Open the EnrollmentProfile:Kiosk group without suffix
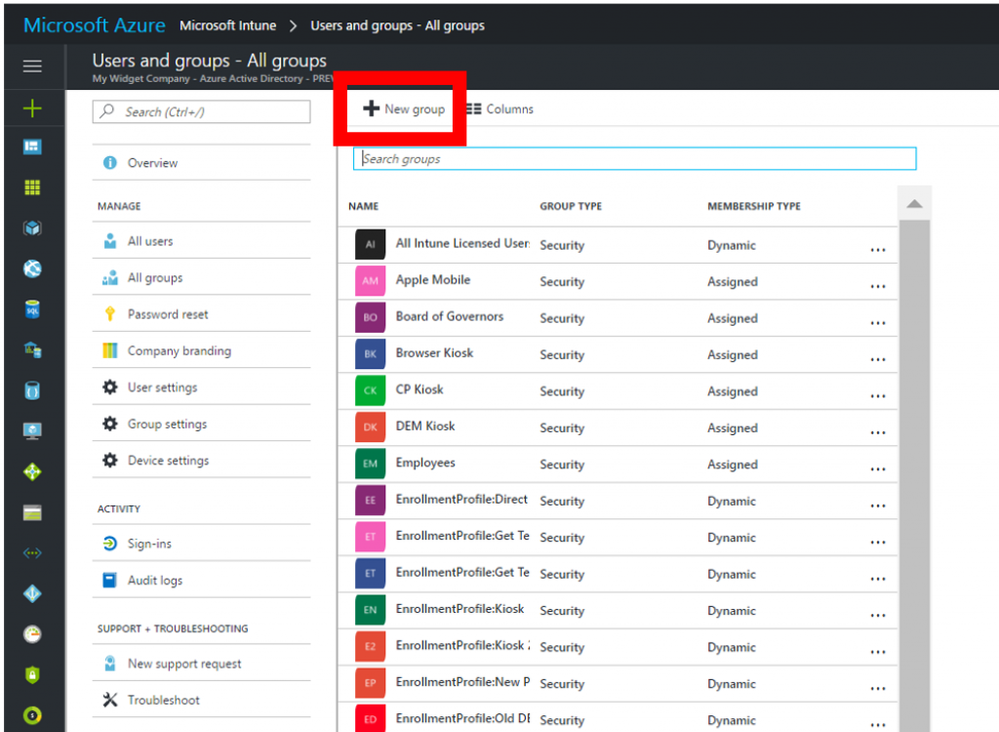 [617, 610]
